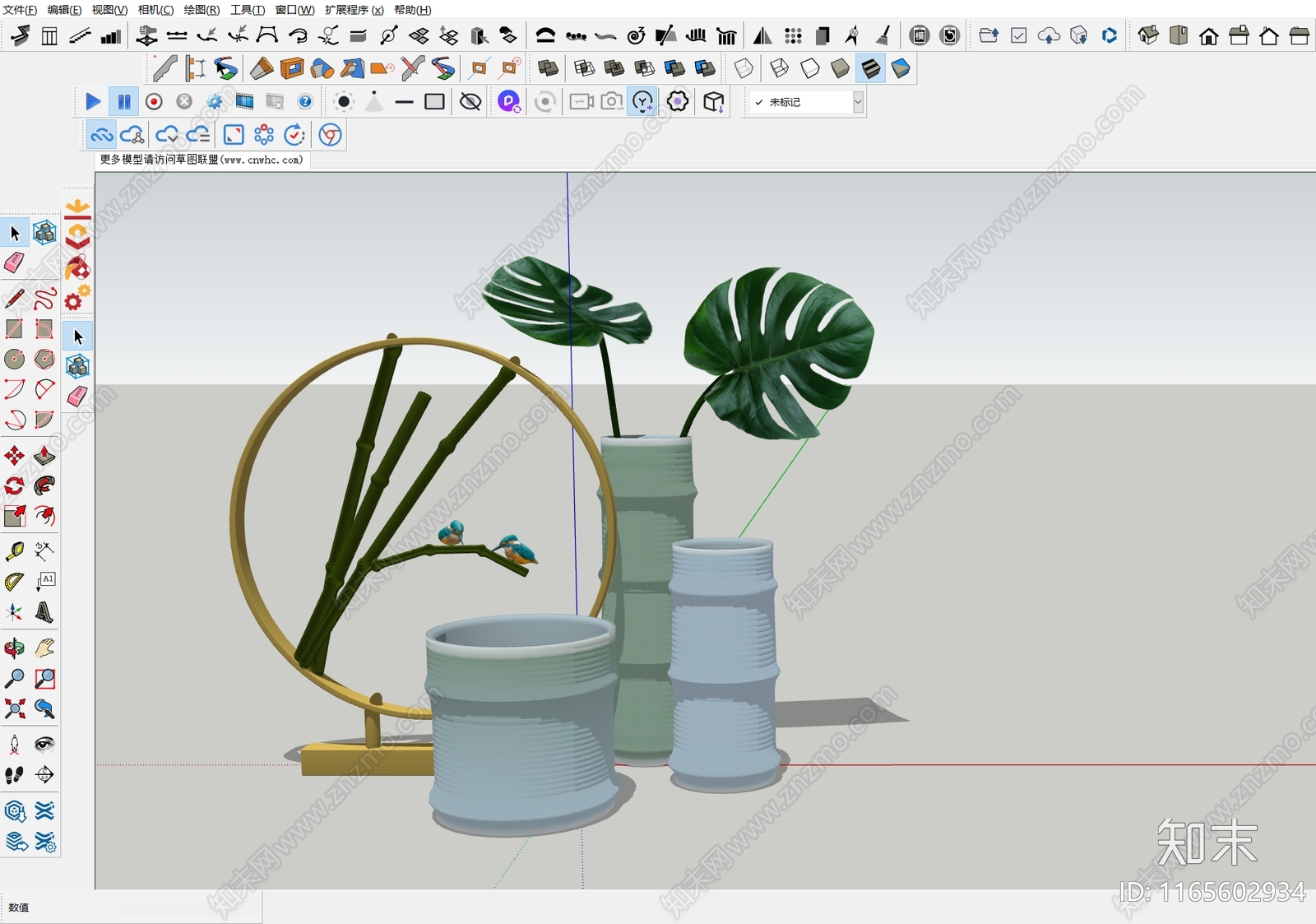Select the Circle tool
Screen dimensions: 1316x924
[15, 359]
